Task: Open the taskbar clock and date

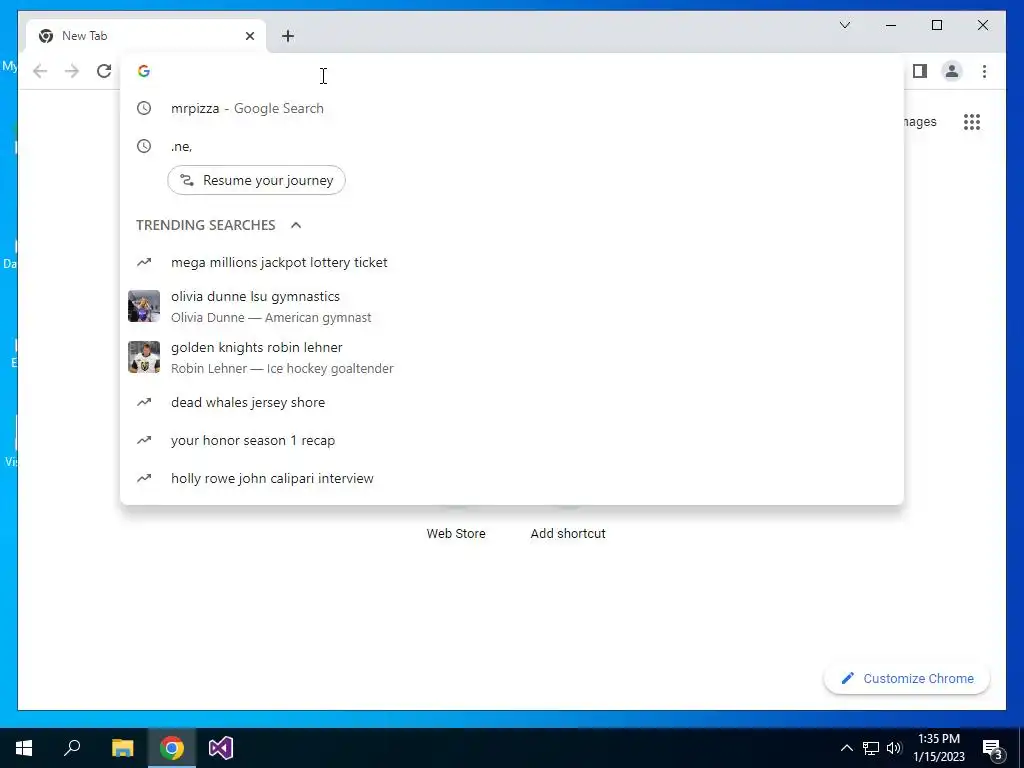Action: (x=939, y=748)
